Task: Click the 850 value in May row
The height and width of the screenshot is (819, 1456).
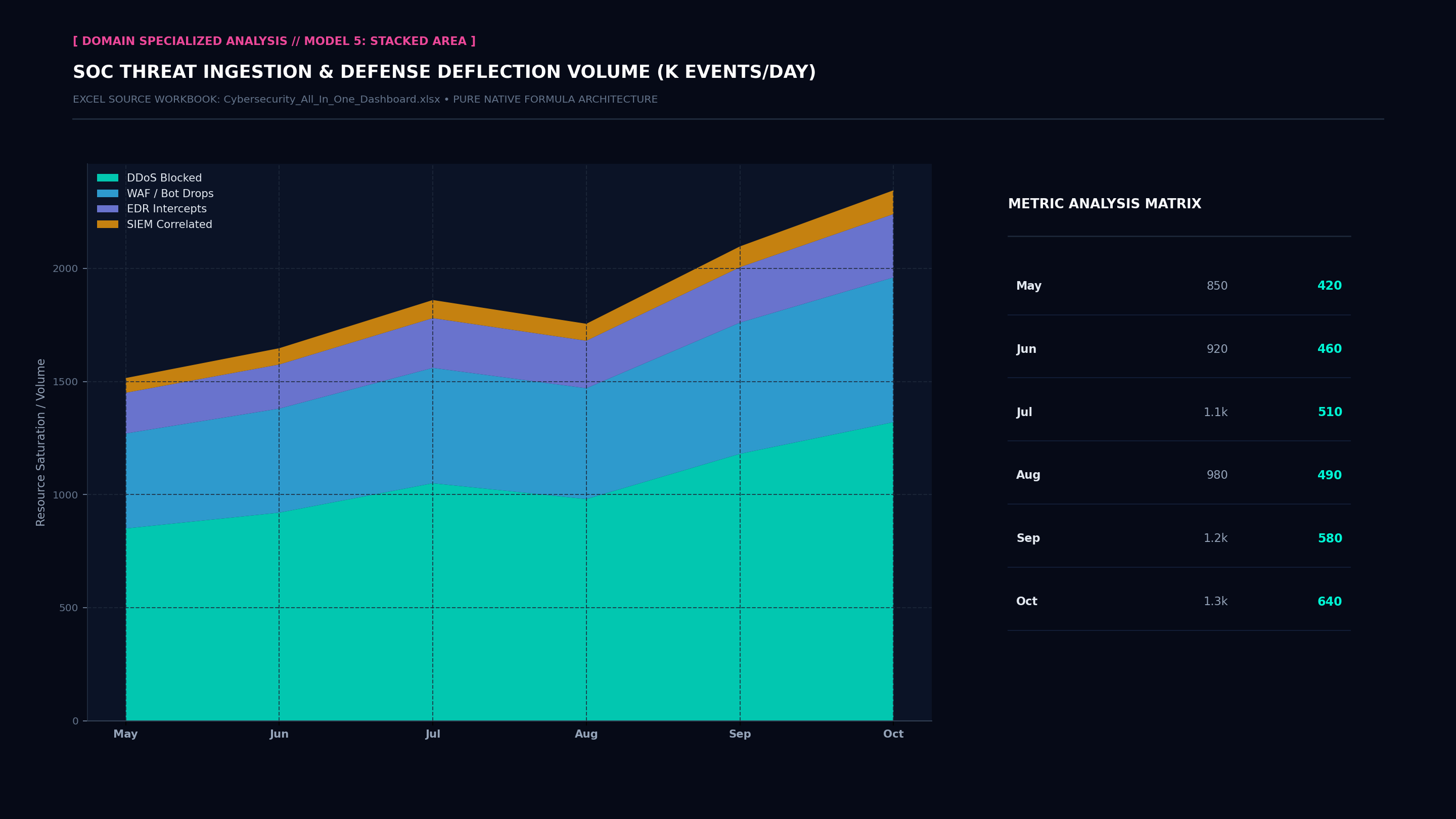Action: [1217, 286]
